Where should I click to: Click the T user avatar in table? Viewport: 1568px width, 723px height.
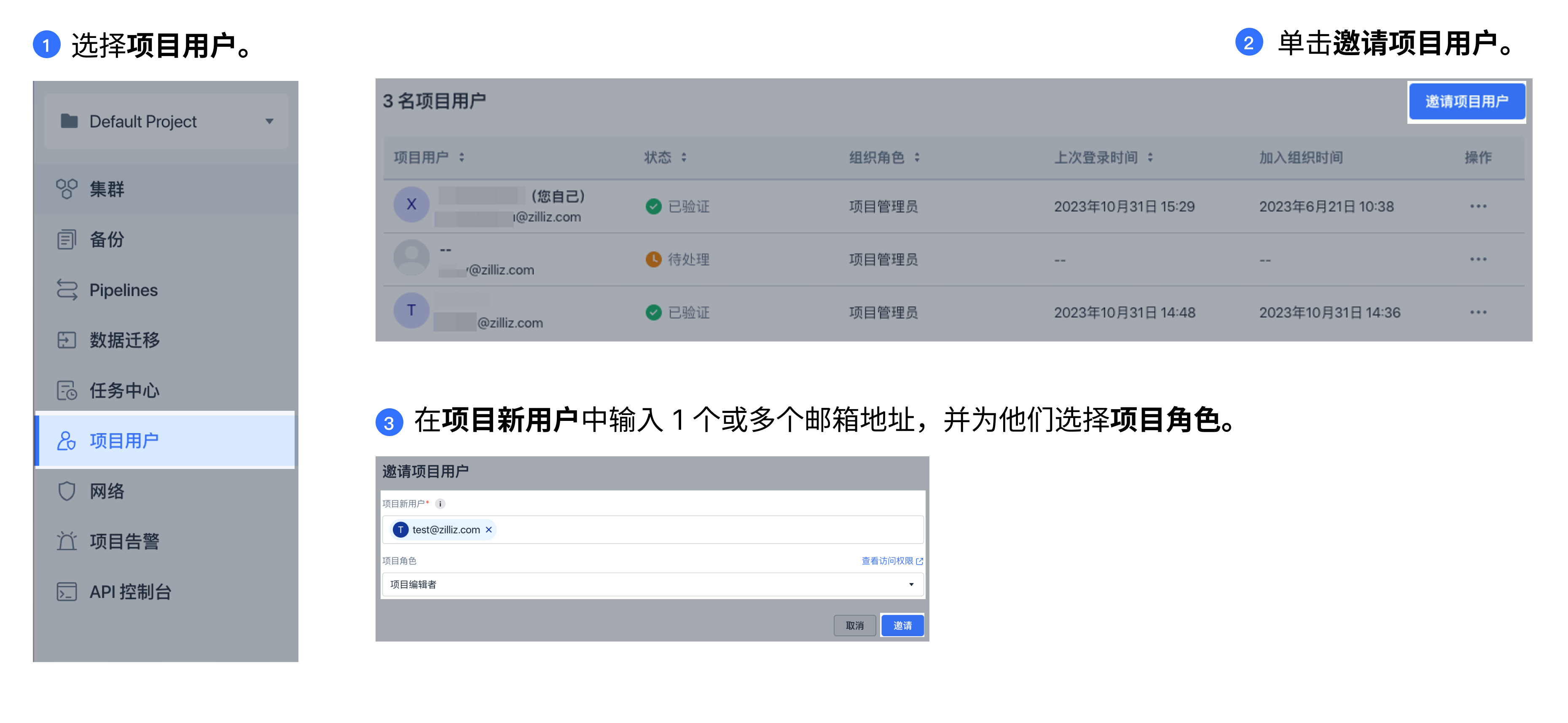(411, 311)
